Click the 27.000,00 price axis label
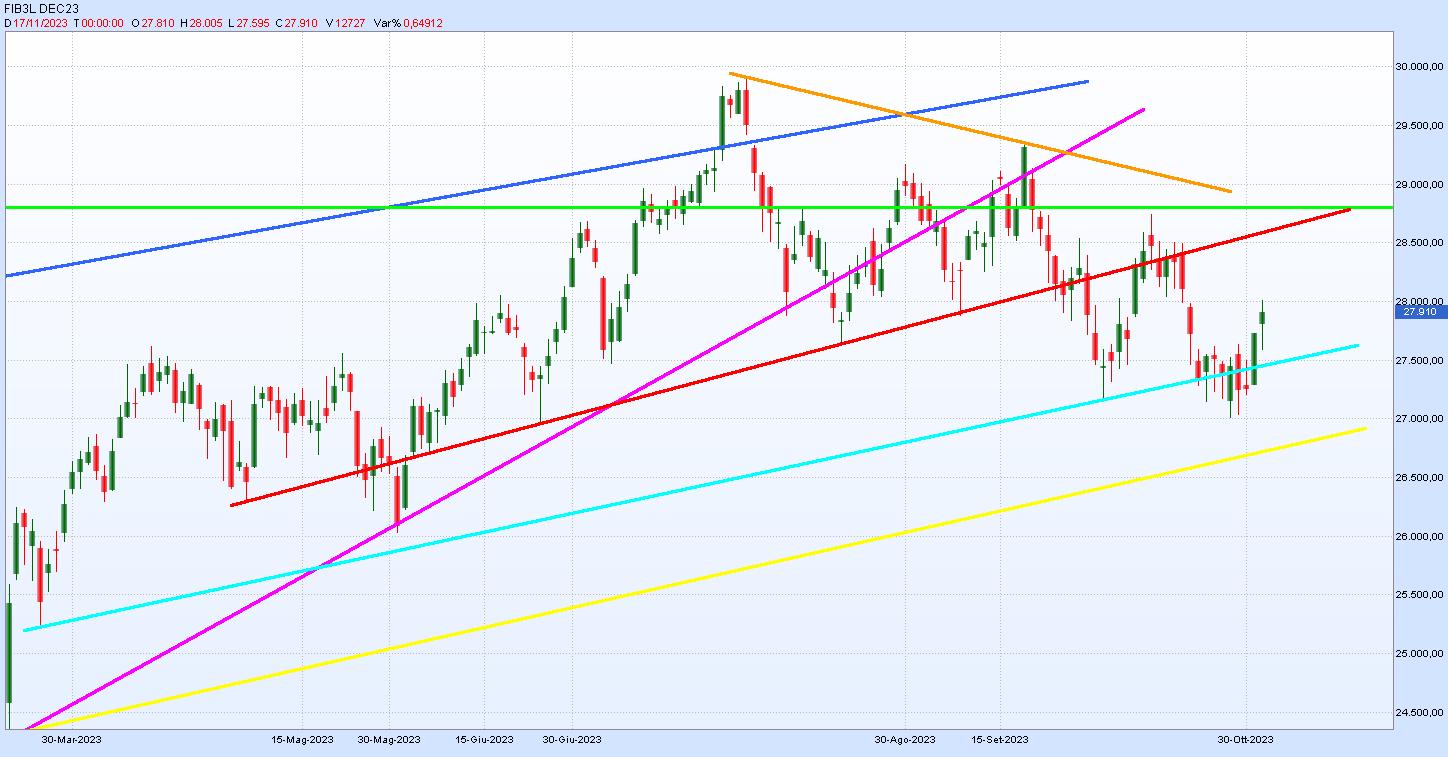Viewport: 1448px width, 757px height. [1421, 419]
